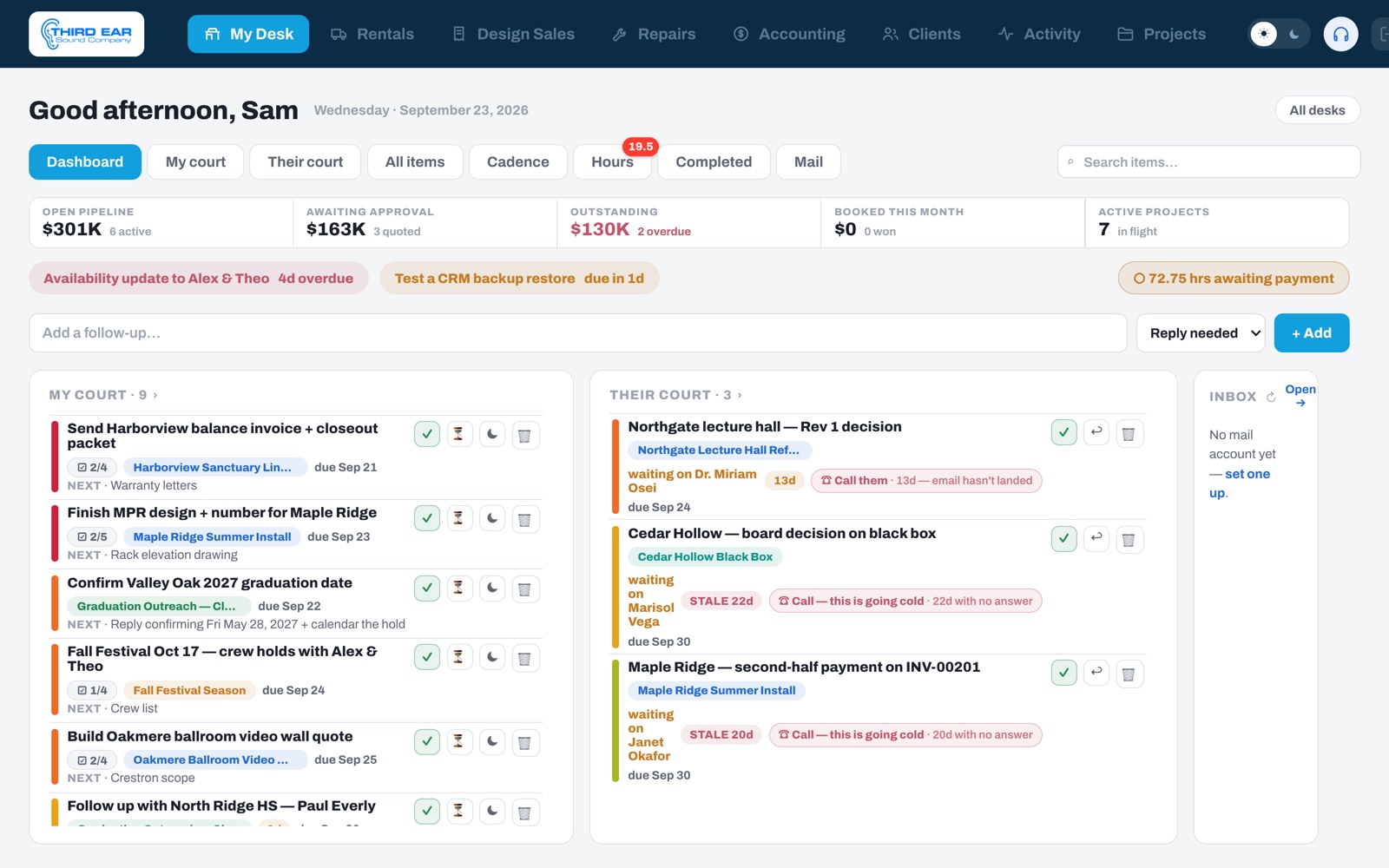
Task: Navigate to Accounting
Action: (789, 34)
